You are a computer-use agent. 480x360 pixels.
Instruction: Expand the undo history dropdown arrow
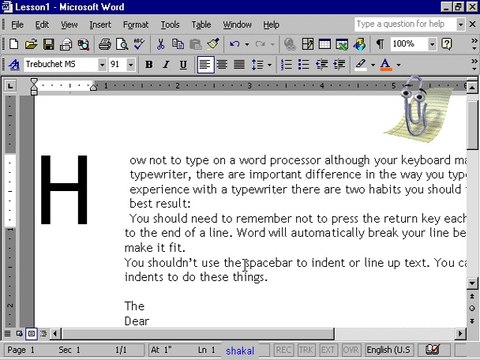pyautogui.click(x=247, y=44)
